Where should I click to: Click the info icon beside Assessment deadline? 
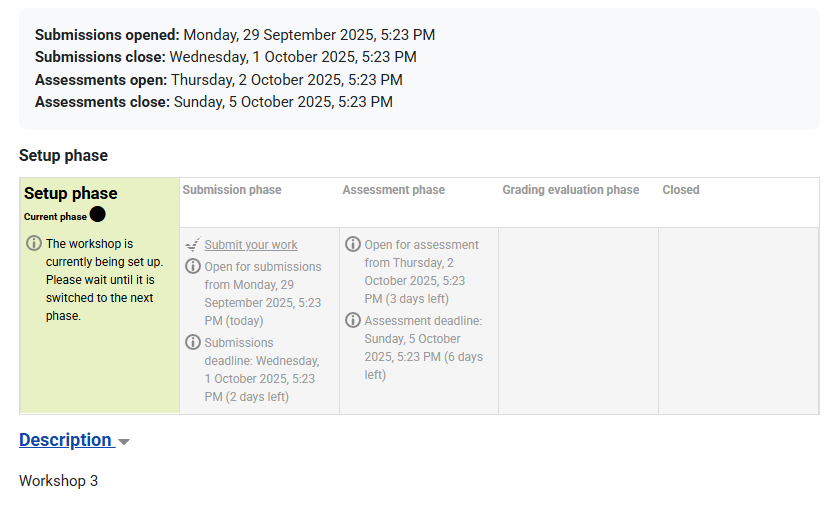click(x=353, y=320)
